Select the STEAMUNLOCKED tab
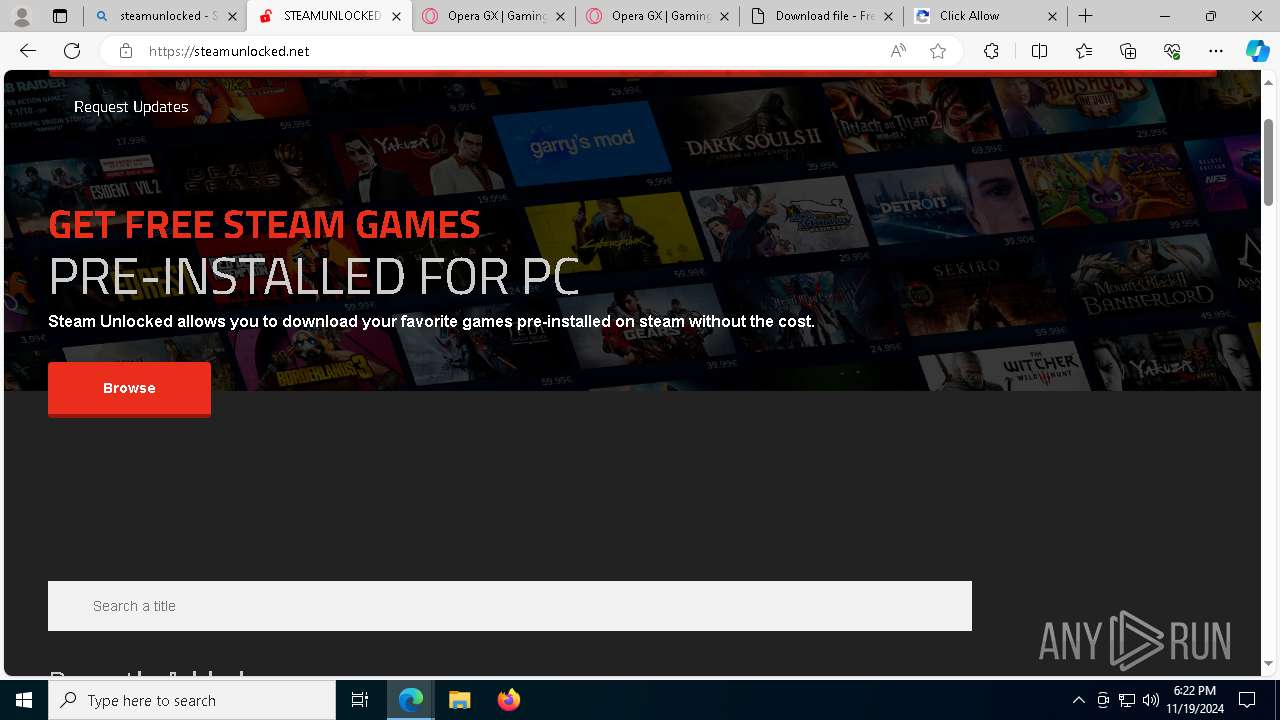The image size is (1280, 720). [330, 16]
